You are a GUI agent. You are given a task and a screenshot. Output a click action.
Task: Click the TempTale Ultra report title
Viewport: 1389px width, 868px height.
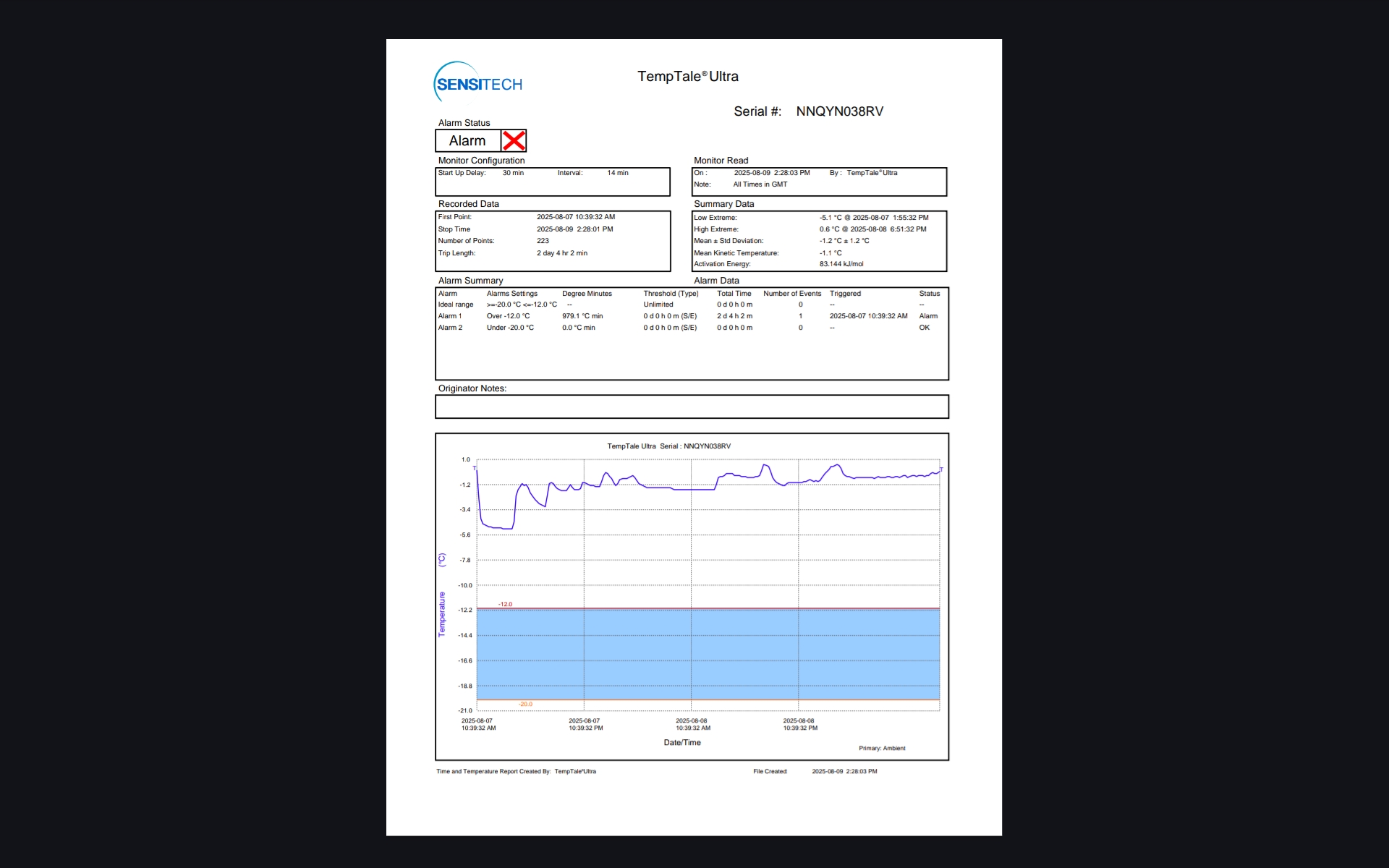tap(687, 77)
